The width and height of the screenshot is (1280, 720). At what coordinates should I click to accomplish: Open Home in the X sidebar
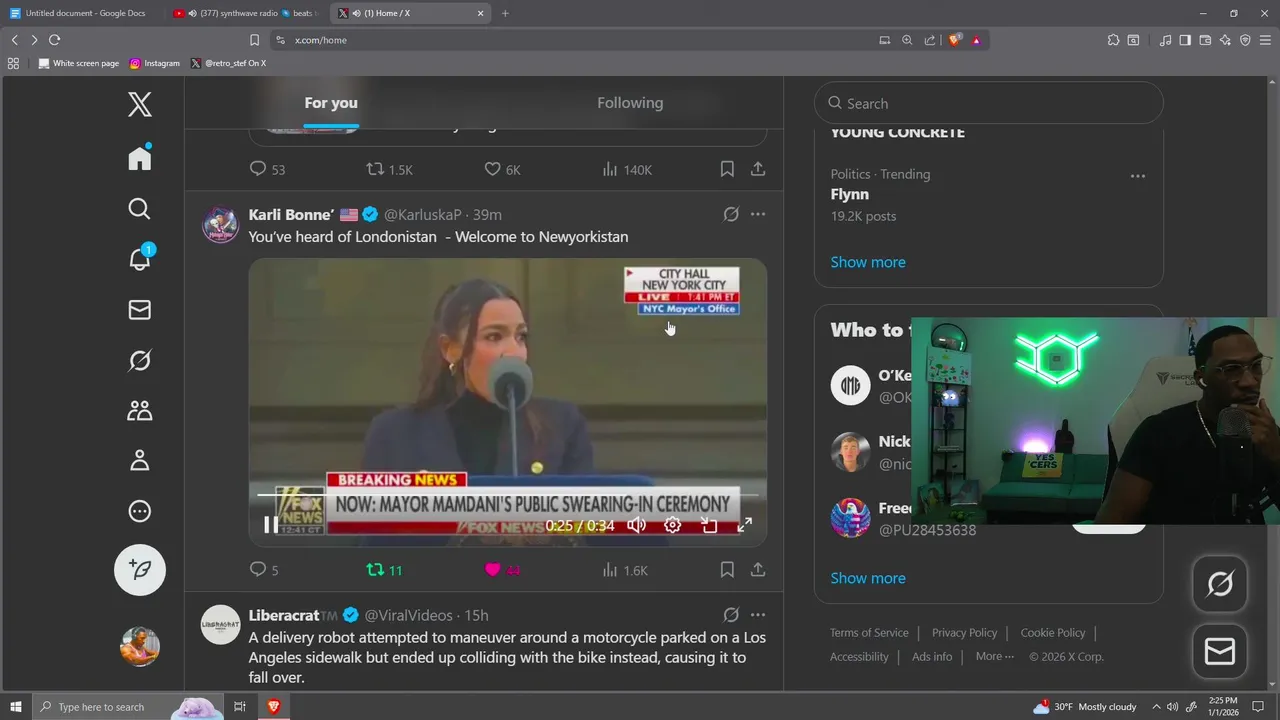[140, 158]
